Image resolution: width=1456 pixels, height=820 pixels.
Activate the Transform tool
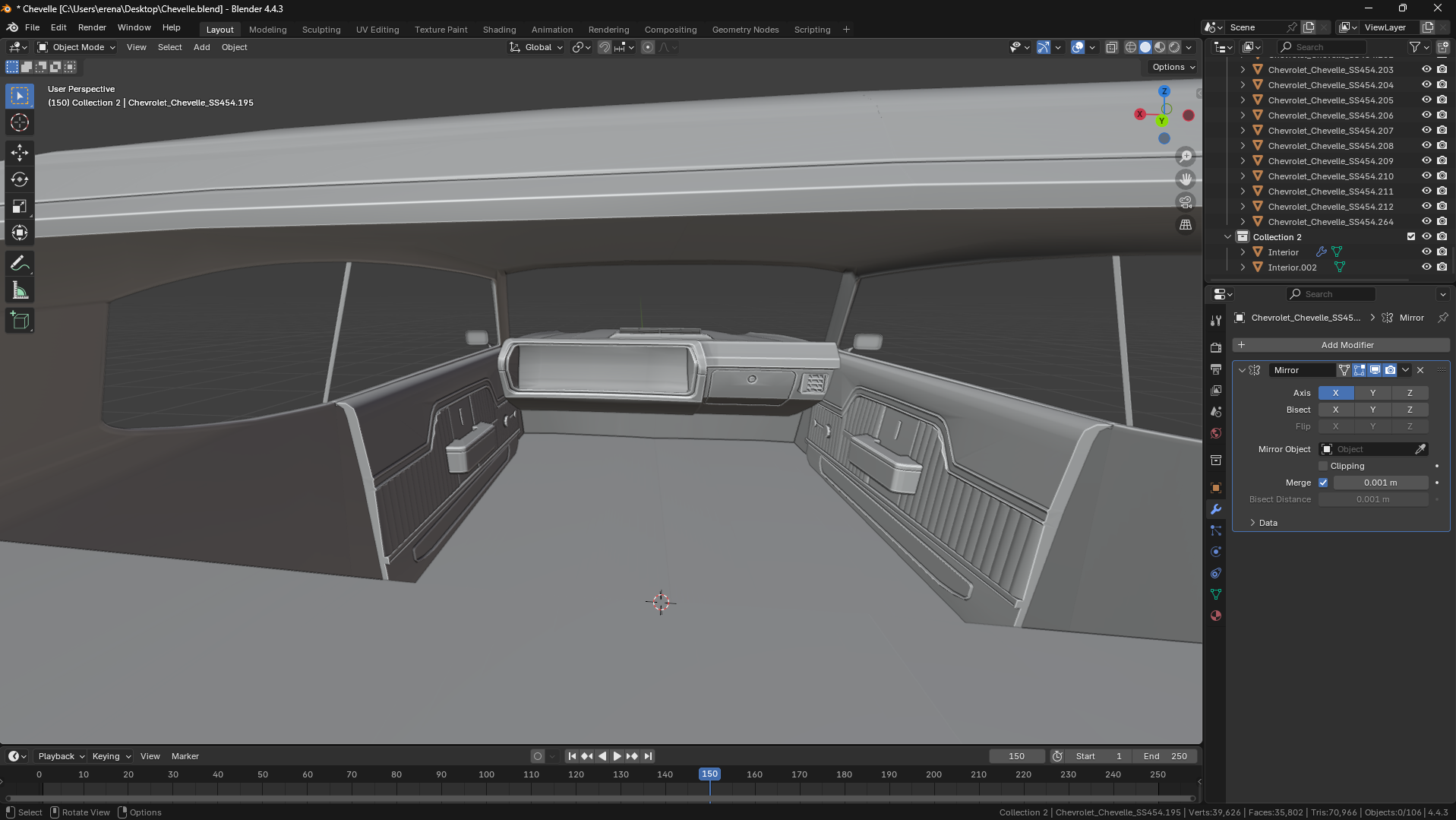click(x=20, y=233)
